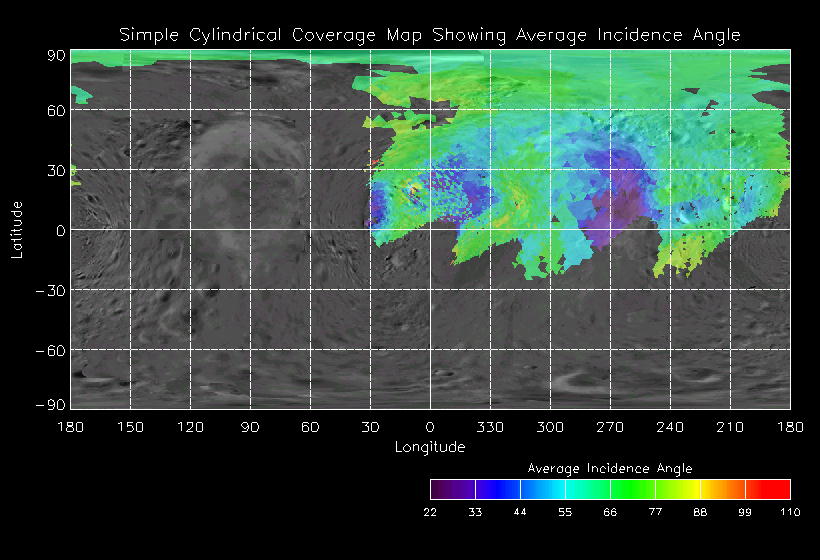Click the longitude tick label '330'

tap(490, 427)
